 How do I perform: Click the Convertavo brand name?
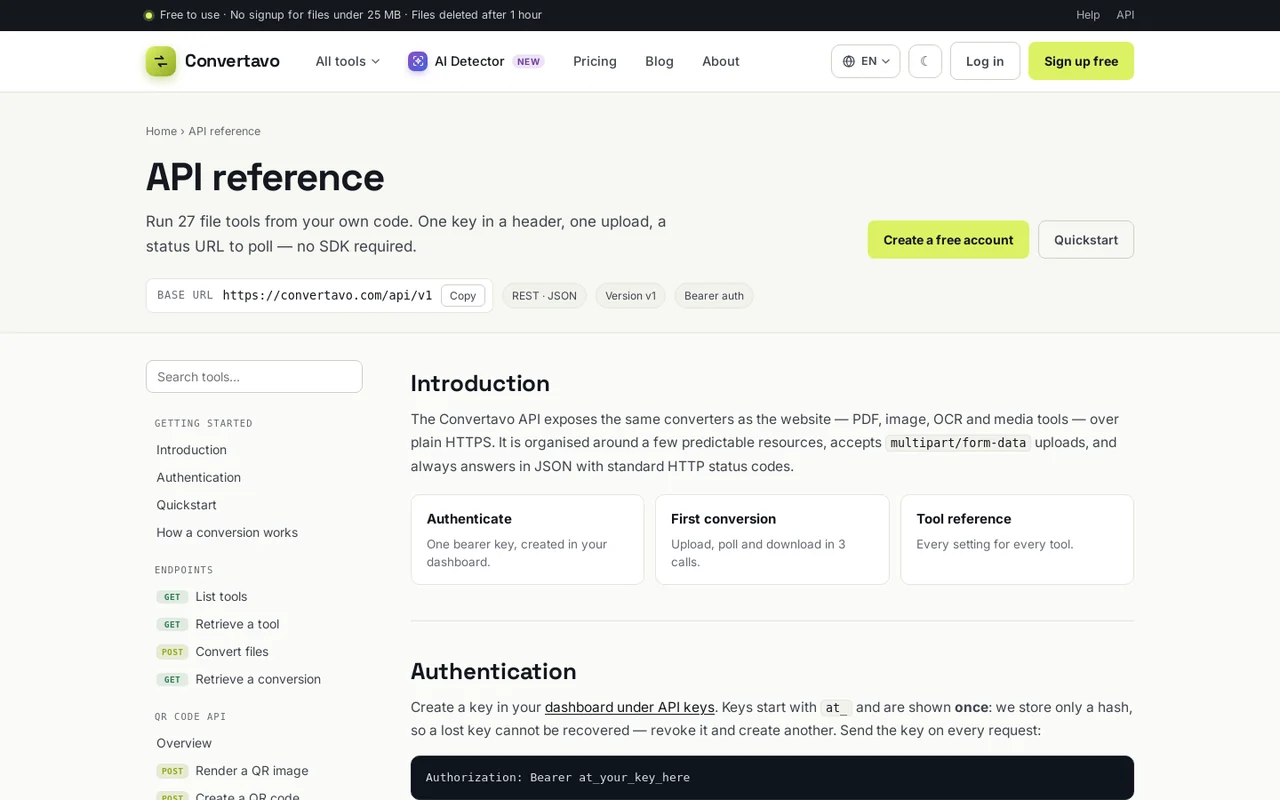click(232, 61)
